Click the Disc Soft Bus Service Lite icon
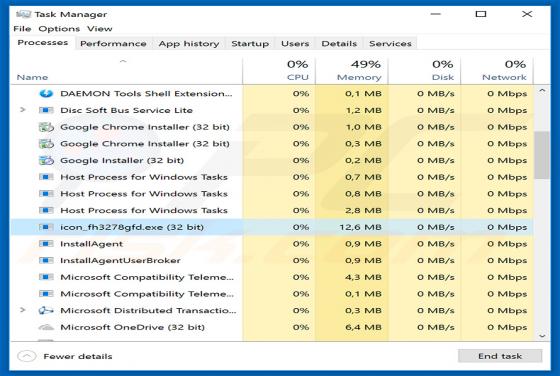Image resolution: width=560 pixels, height=376 pixels. click(x=46, y=110)
